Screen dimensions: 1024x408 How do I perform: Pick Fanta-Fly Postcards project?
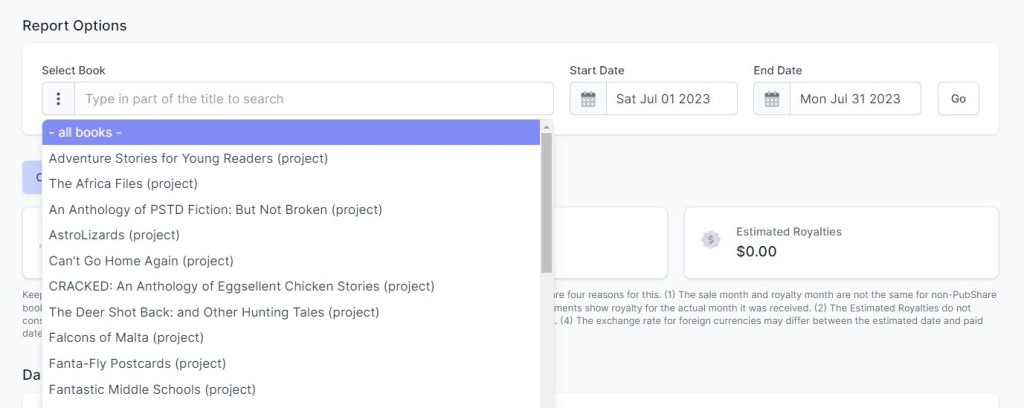coord(137,363)
